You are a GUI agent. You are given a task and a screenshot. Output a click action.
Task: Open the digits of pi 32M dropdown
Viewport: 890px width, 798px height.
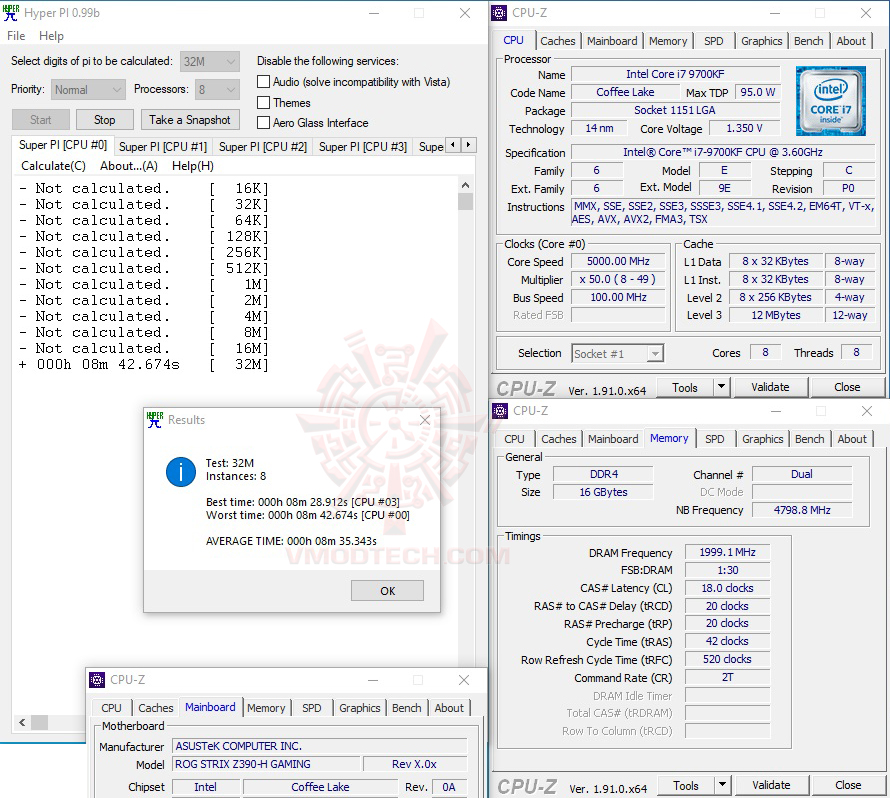tap(210, 61)
